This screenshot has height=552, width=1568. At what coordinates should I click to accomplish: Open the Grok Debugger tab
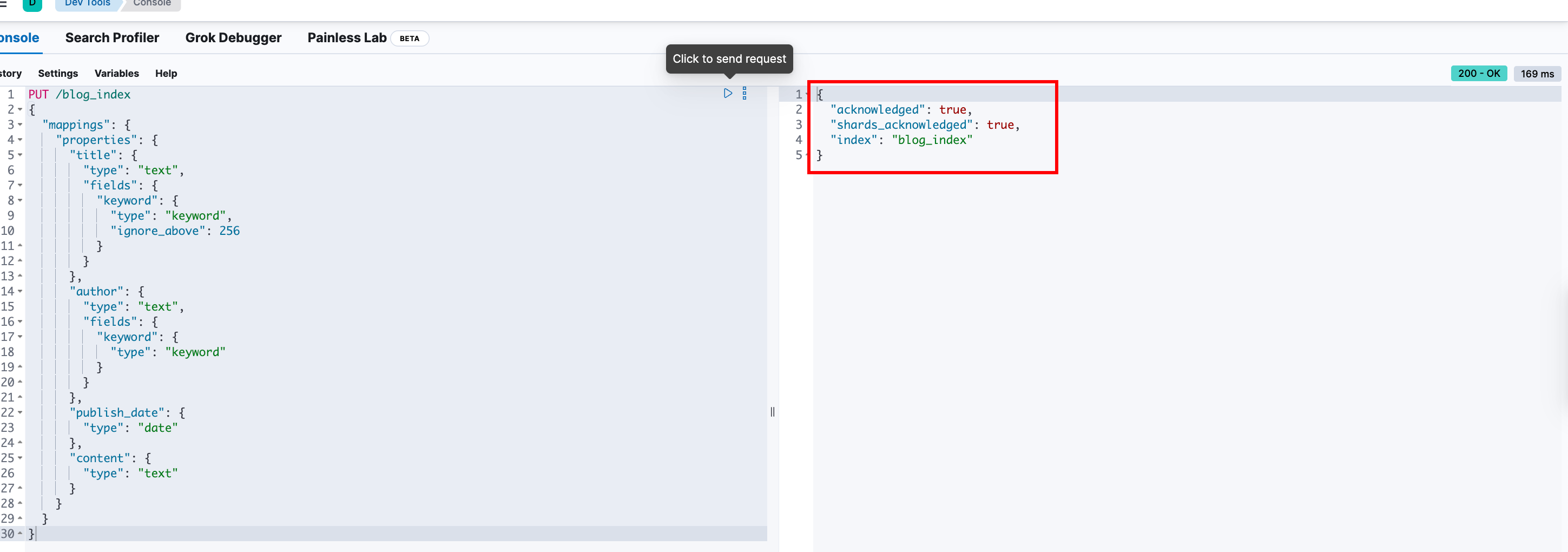tap(233, 38)
